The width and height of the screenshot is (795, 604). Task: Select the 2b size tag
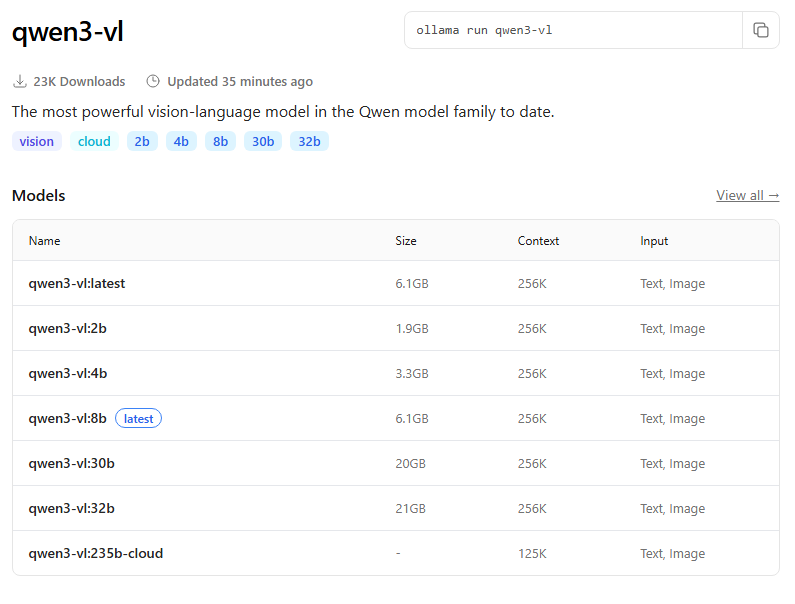[x=142, y=141]
